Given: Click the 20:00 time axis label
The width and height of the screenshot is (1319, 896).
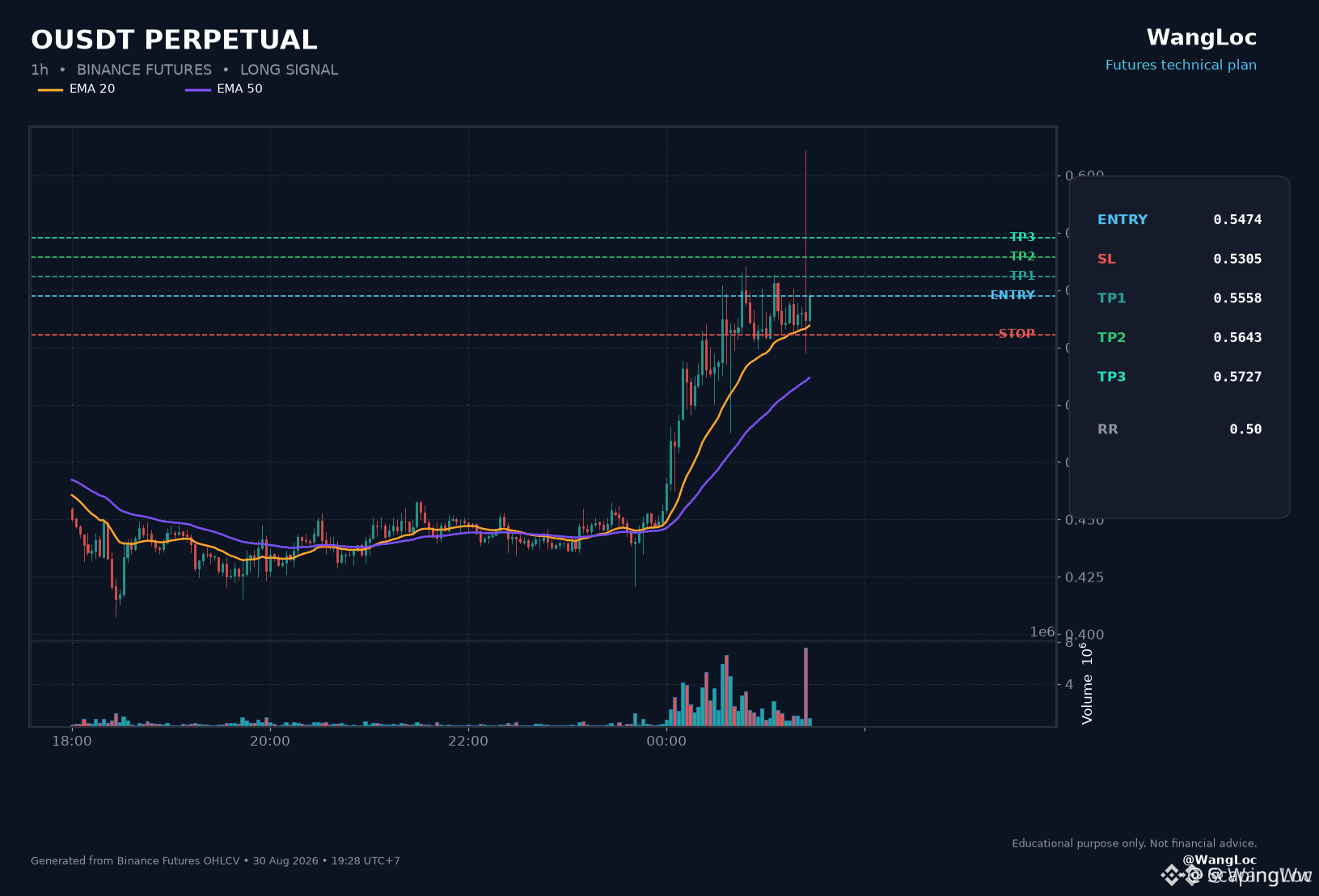Looking at the screenshot, I should click(x=270, y=742).
